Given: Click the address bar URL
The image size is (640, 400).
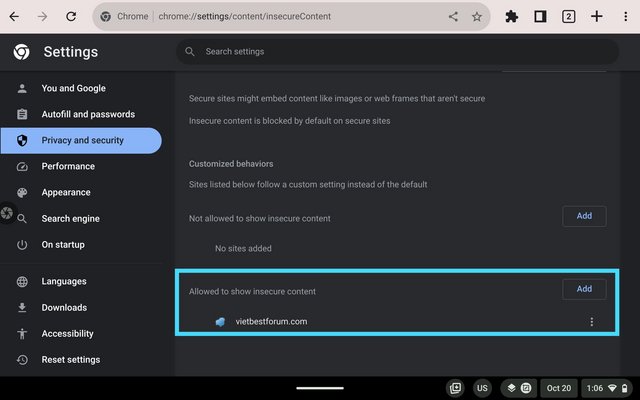Looking at the screenshot, I should click(244, 16).
